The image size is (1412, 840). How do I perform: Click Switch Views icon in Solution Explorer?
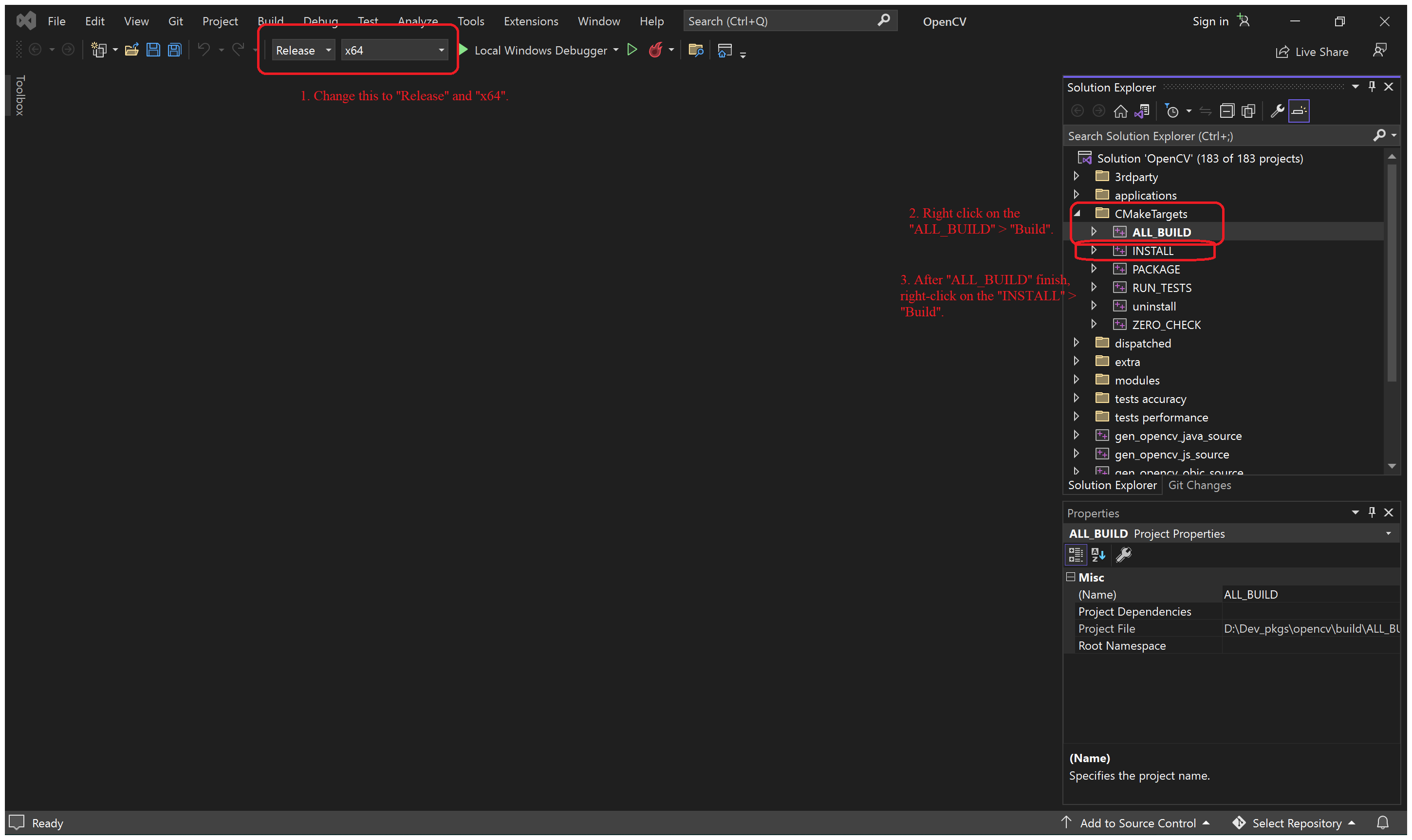1142,111
